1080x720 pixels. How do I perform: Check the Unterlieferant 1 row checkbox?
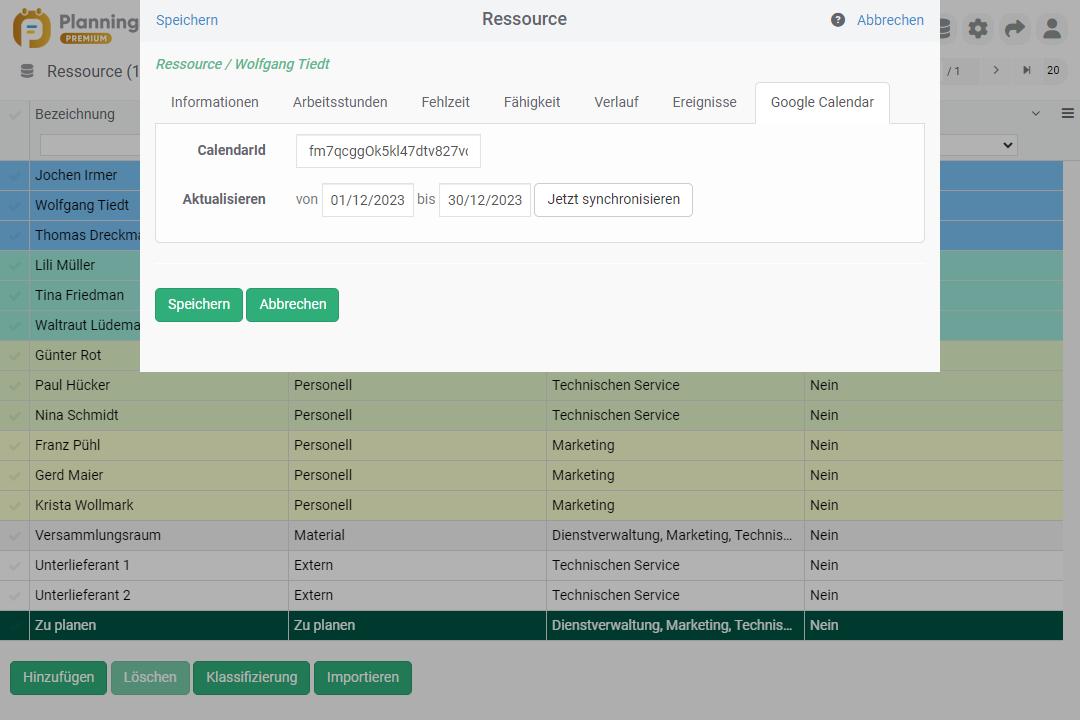coord(15,566)
